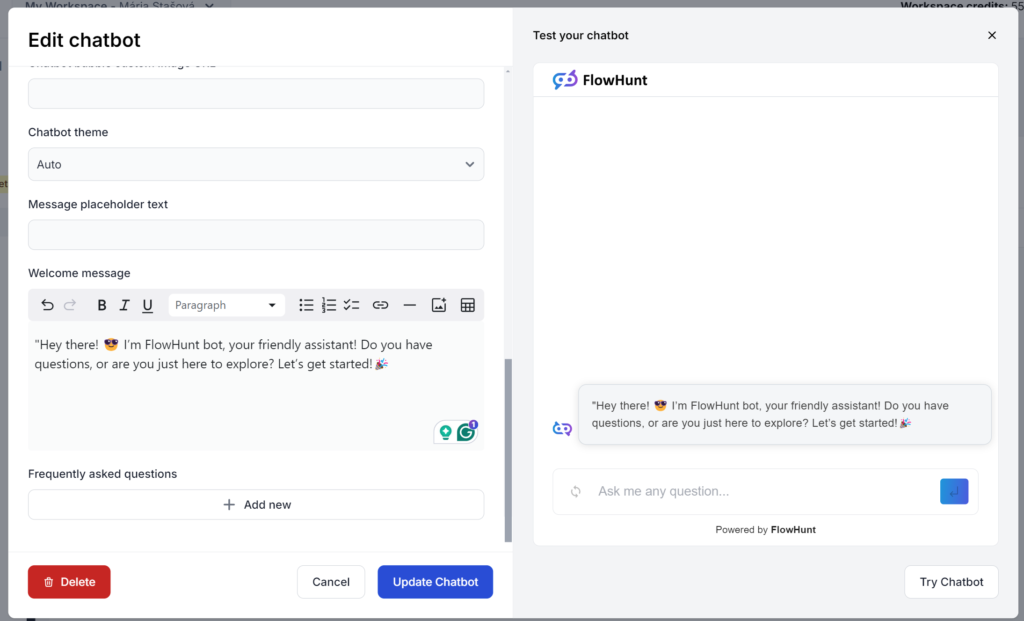
Task: Open the My Workspace workspace switcher
Action: pyautogui.click(x=120, y=5)
